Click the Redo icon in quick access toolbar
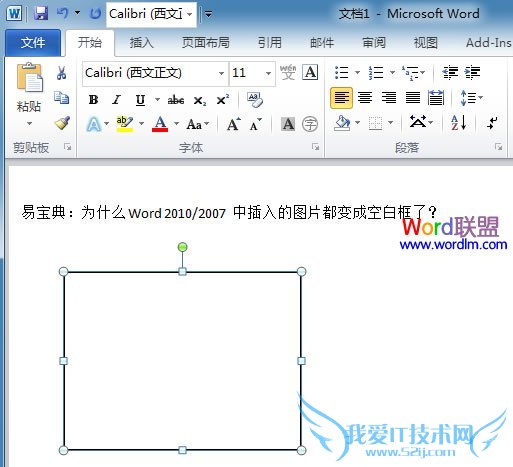This screenshot has height=467, width=513. click(x=96, y=14)
